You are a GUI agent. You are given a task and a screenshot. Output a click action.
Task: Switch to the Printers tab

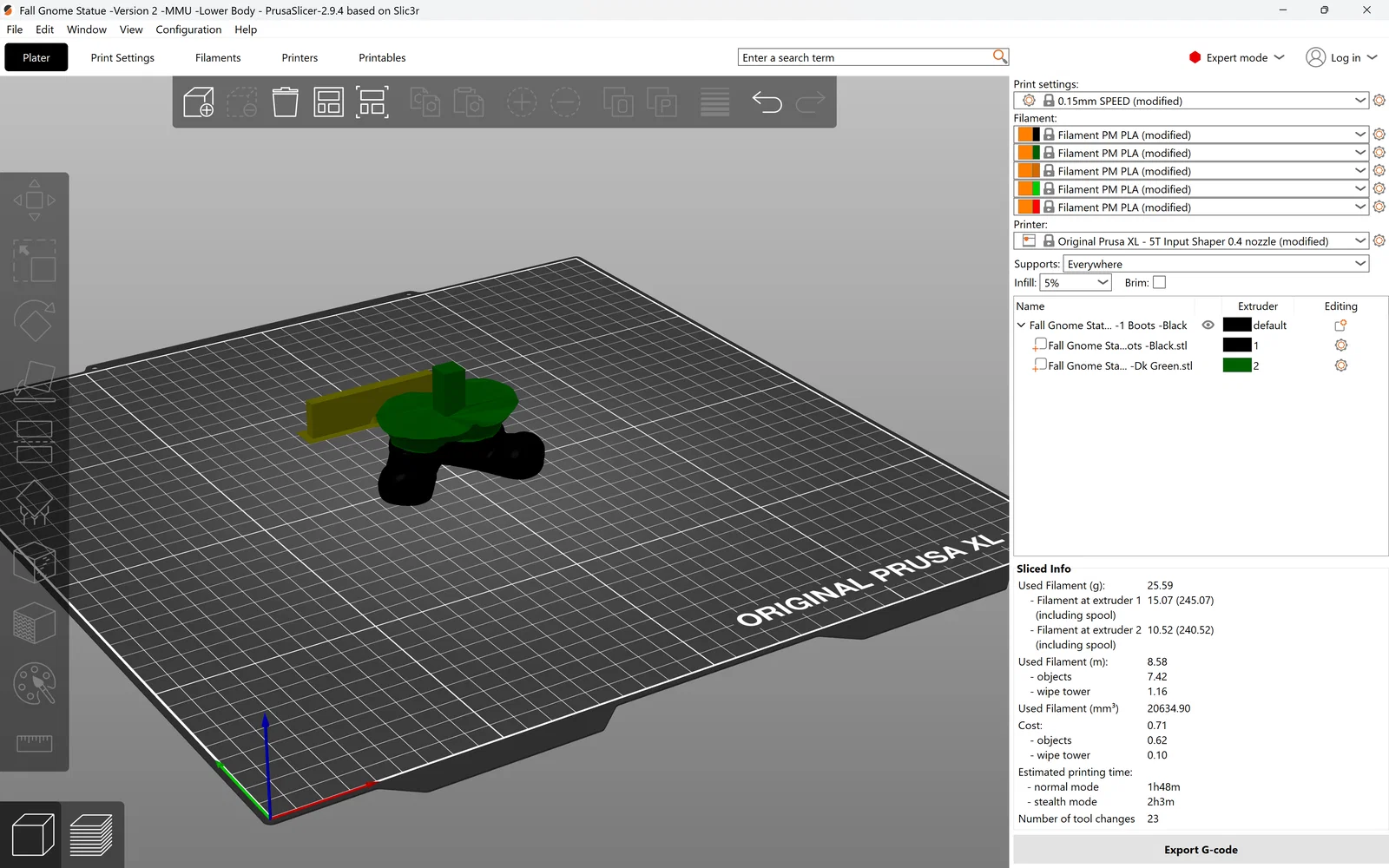[x=300, y=57]
